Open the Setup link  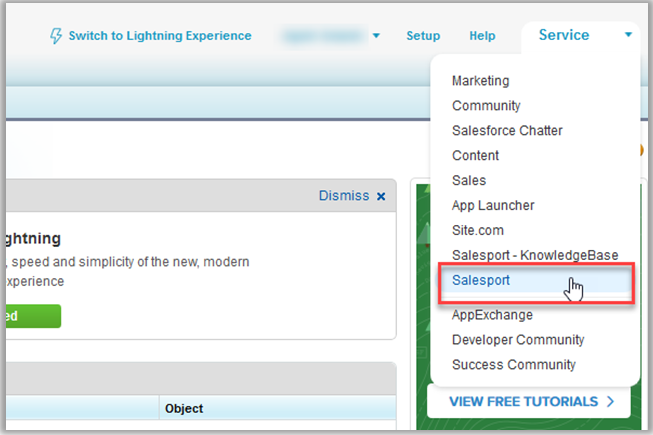pos(423,36)
